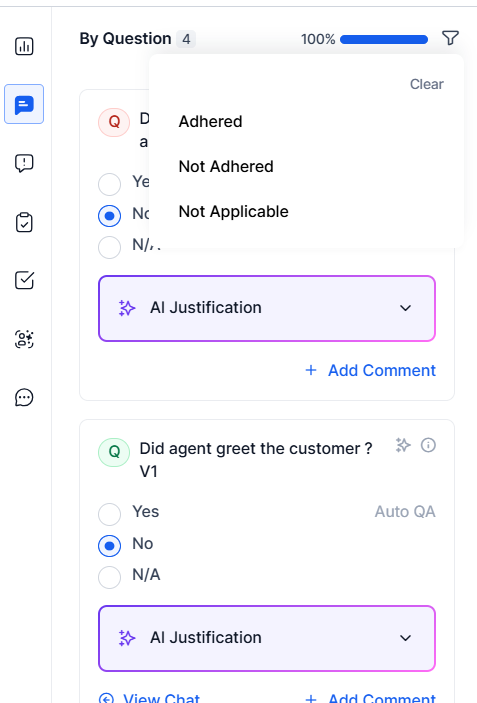Click the funnel filter icon
The height and width of the screenshot is (703, 477).
coord(450,38)
